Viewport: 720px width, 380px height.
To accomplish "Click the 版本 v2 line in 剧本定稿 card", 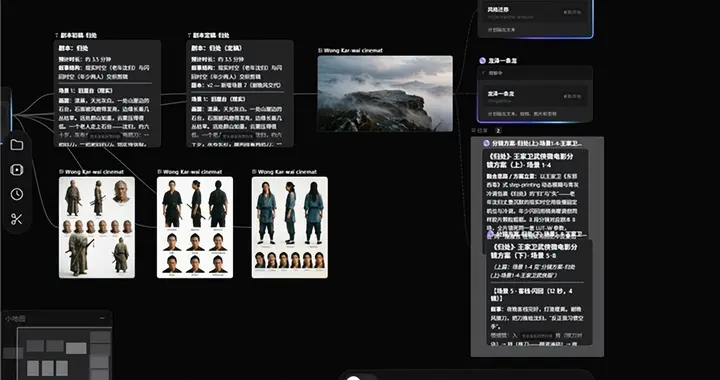I will (x=236, y=85).
